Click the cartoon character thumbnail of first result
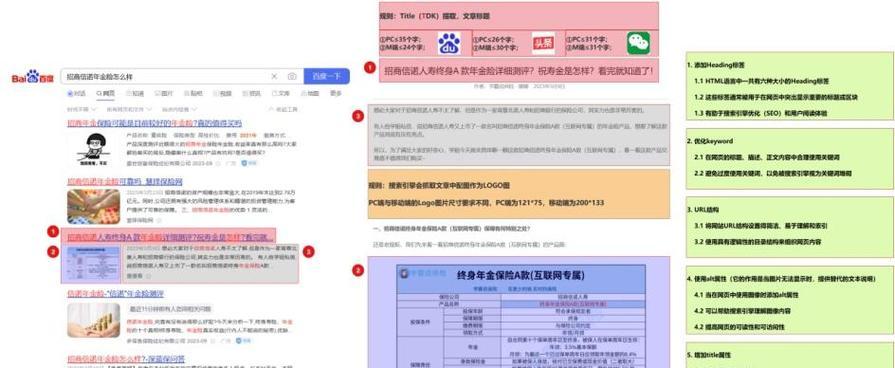895x368 pixels. (93, 150)
